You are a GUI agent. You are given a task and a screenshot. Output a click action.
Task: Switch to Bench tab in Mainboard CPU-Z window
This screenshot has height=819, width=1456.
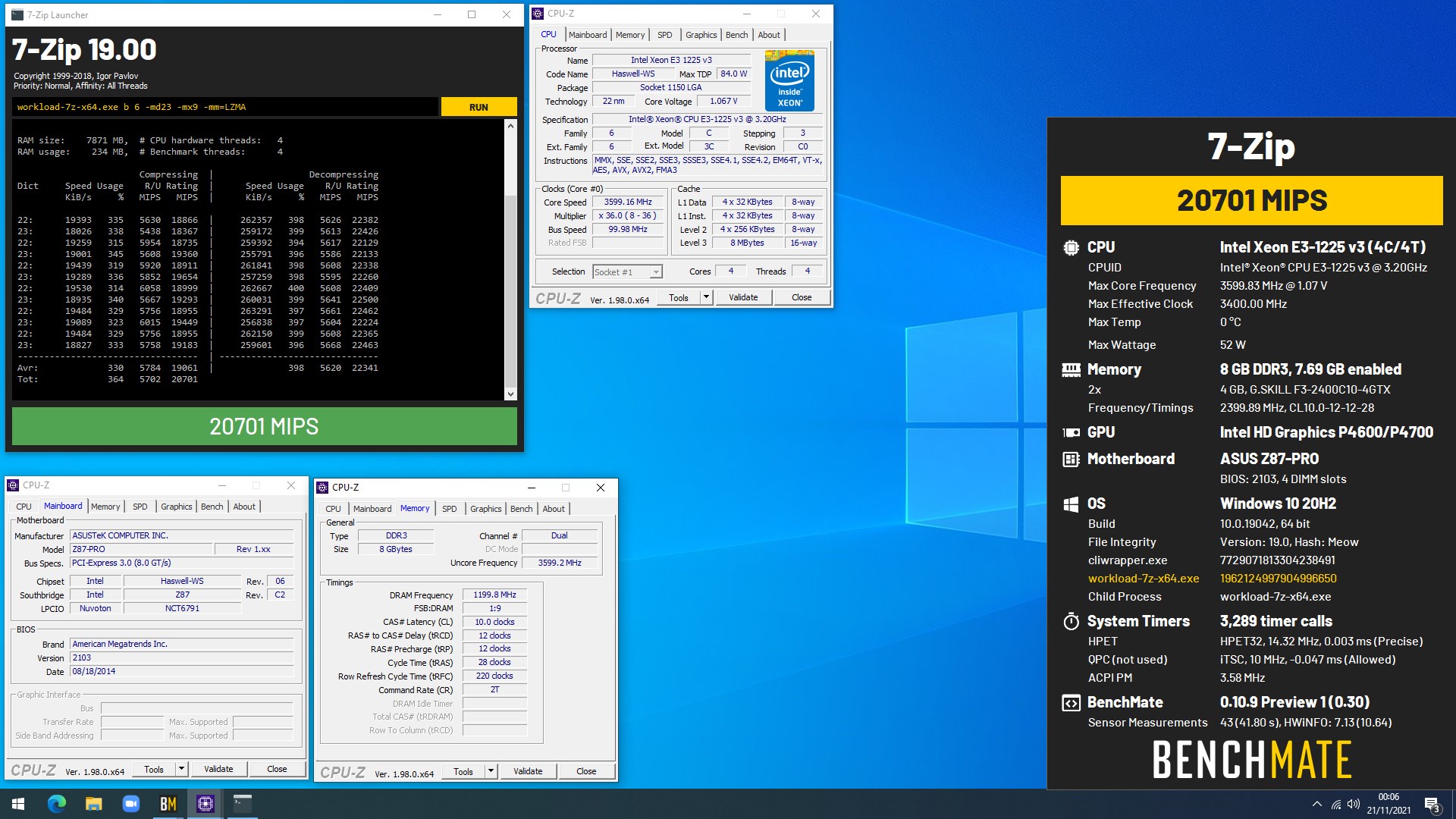(212, 507)
